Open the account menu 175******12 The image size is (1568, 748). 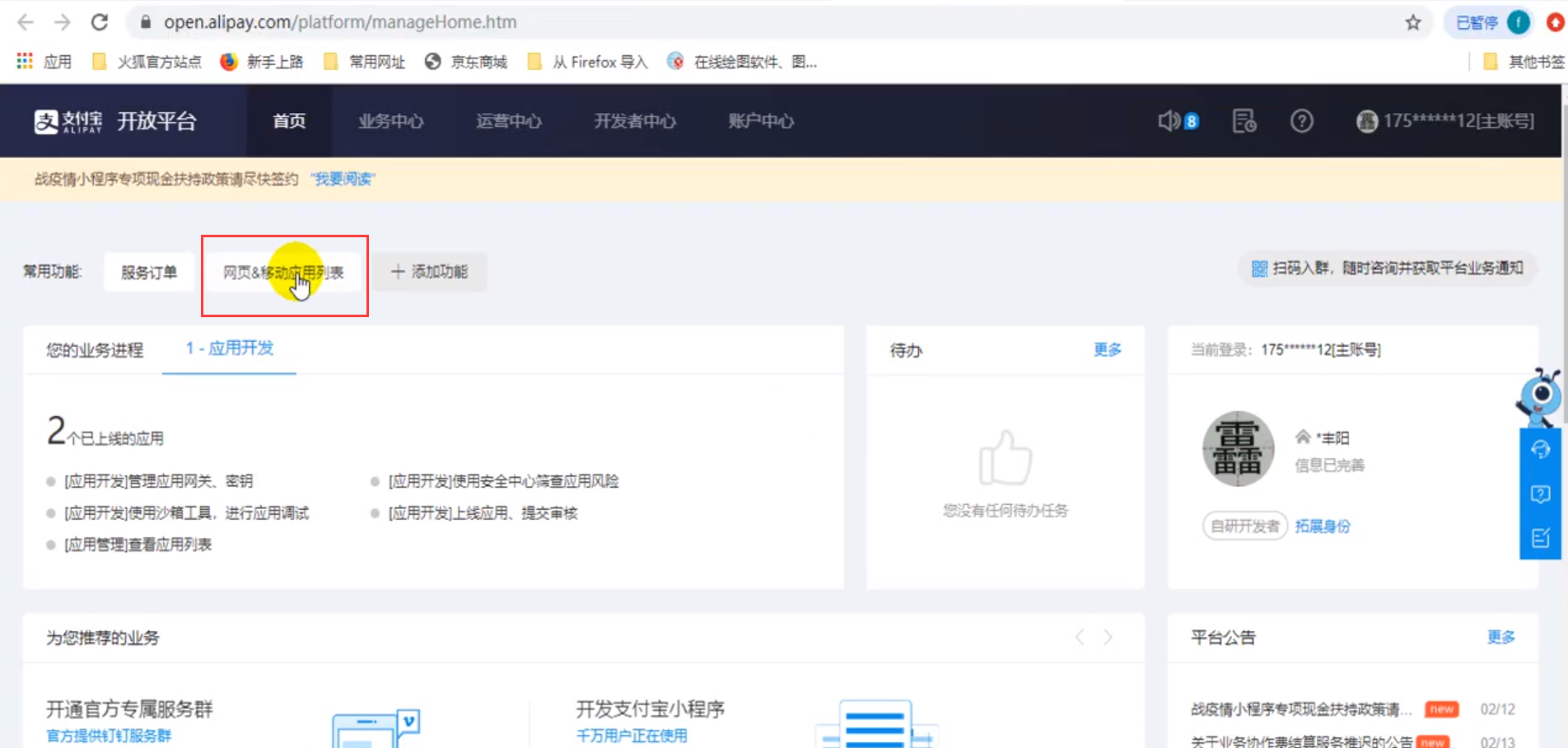pos(1445,121)
